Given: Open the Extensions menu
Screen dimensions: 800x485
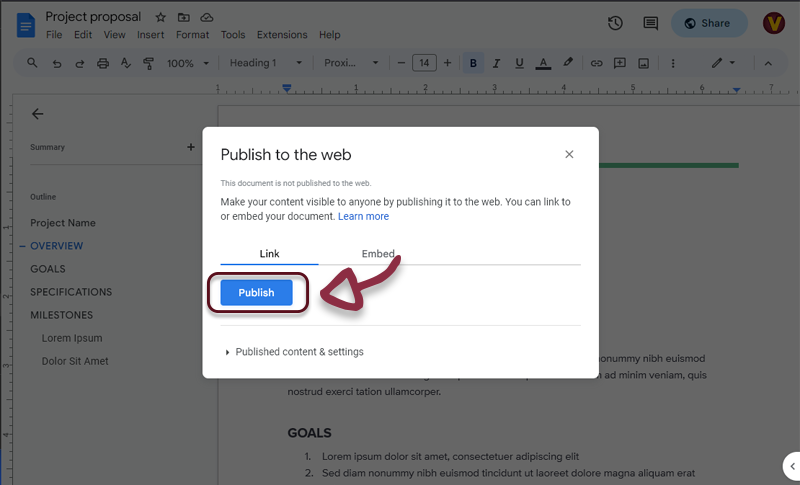Looking at the screenshot, I should pos(282,35).
